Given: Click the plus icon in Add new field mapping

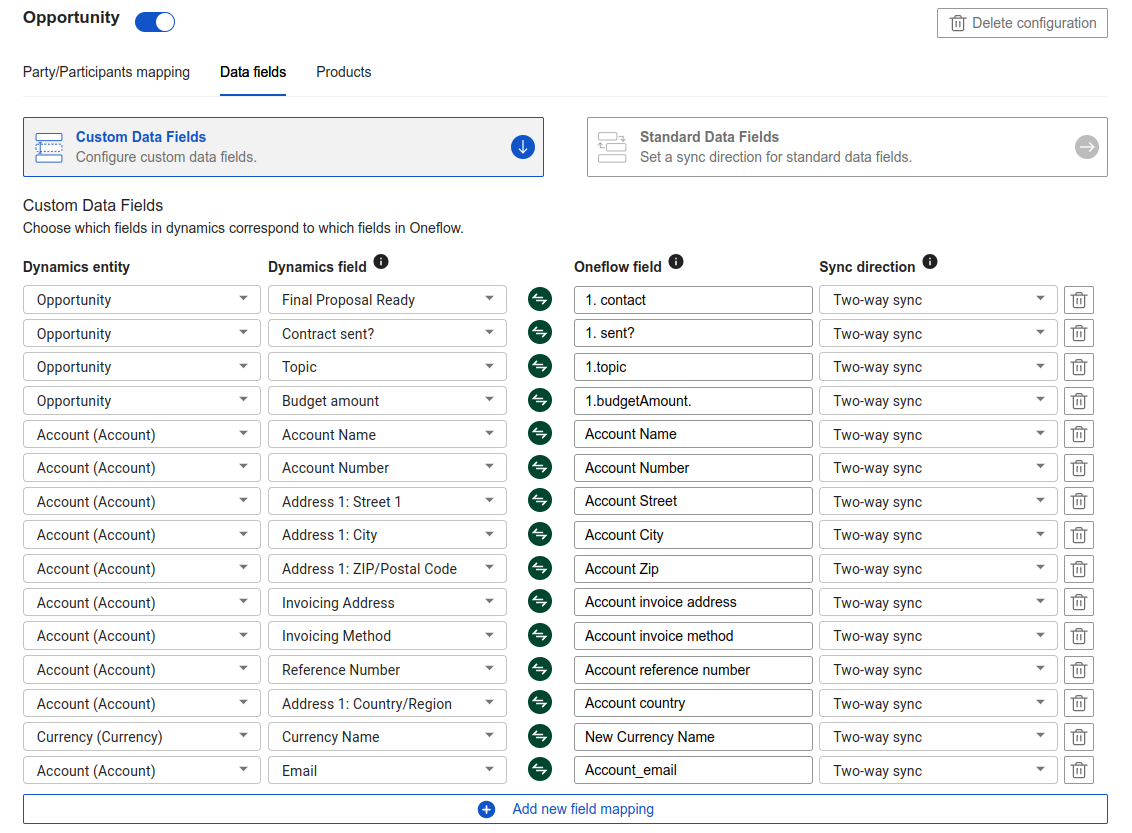Looking at the screenshot, I should coord(487,809).
